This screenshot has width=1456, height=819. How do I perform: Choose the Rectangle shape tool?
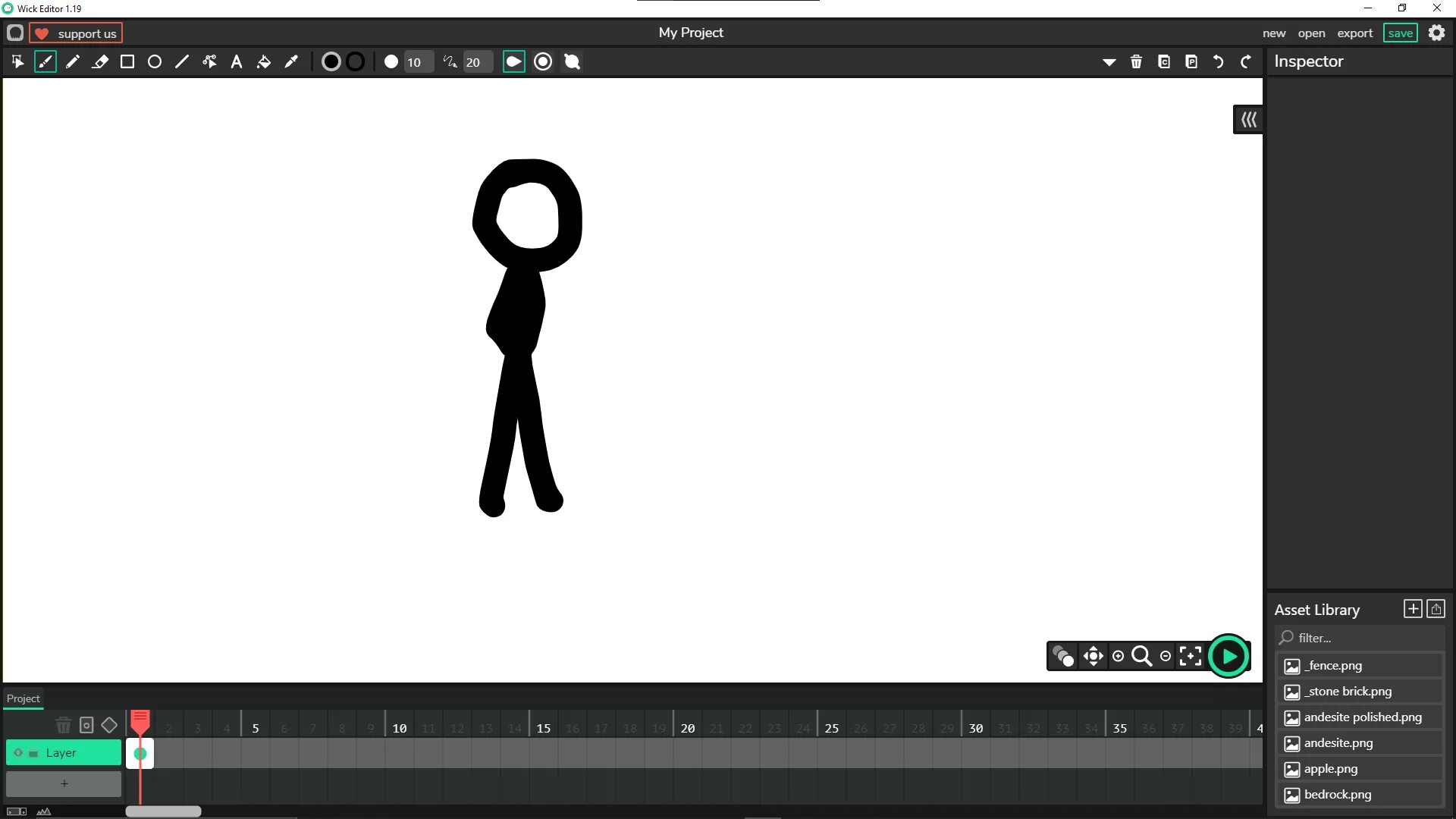click(x=127, y=62)
